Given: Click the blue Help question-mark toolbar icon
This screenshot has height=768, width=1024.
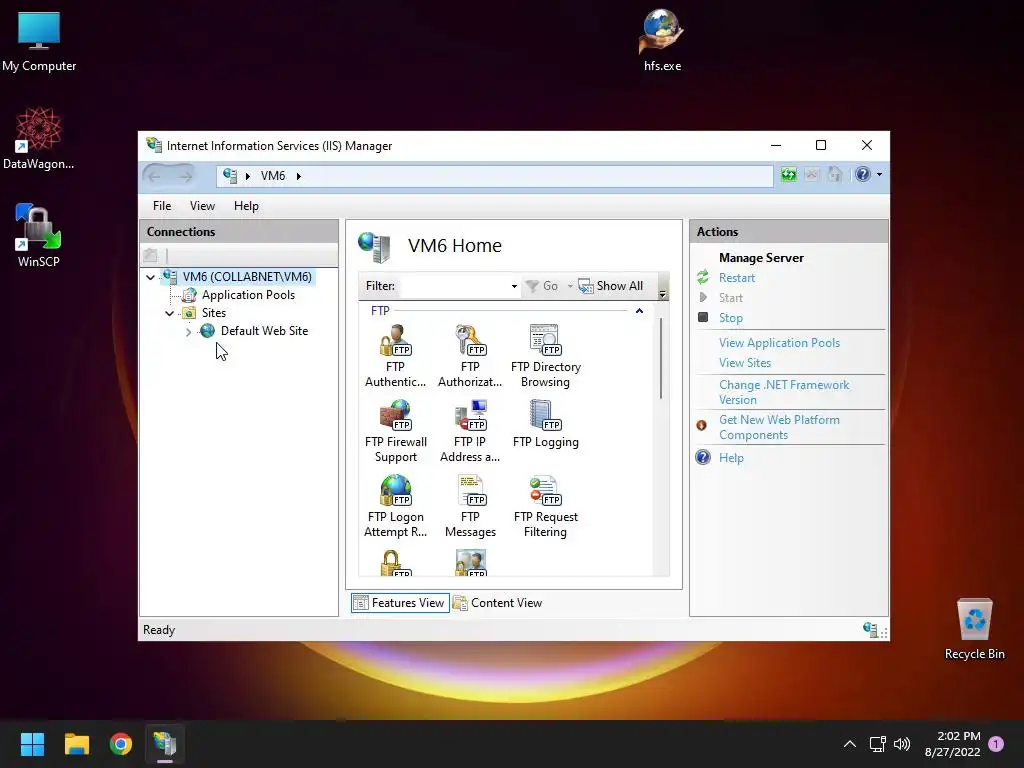Looking at the screenshot, I should pyautogui.click(x=863, y=174).
